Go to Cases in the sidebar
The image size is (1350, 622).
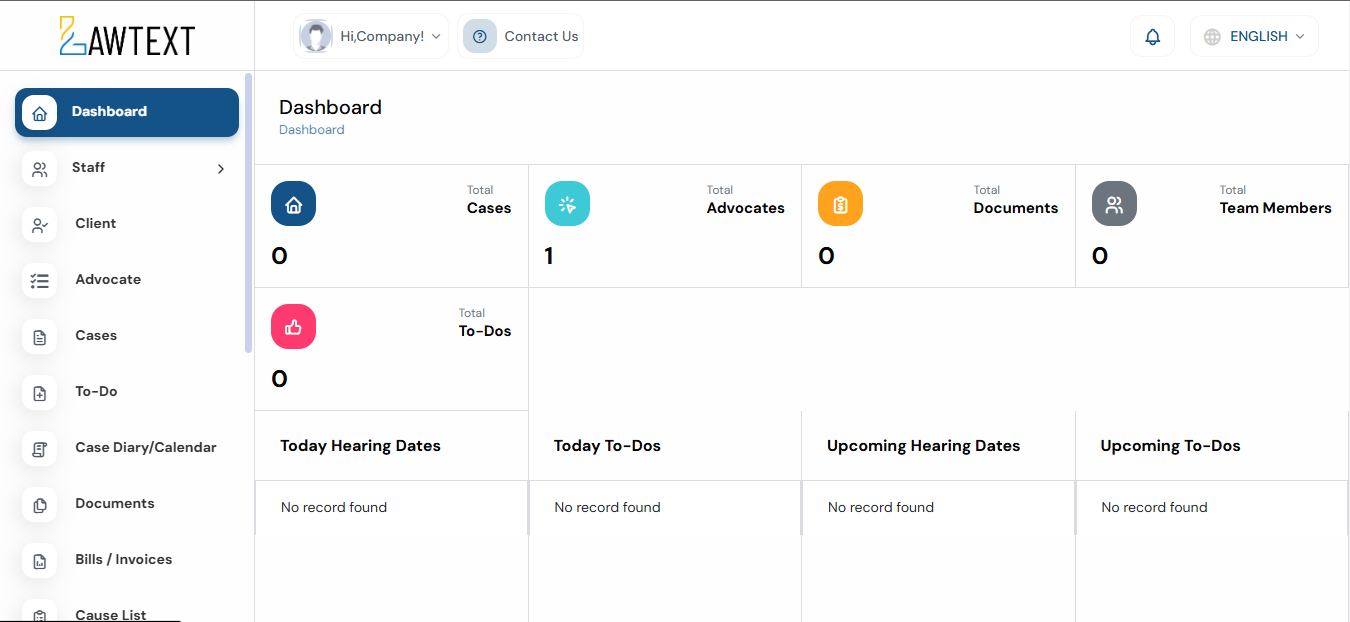point(96,336)
